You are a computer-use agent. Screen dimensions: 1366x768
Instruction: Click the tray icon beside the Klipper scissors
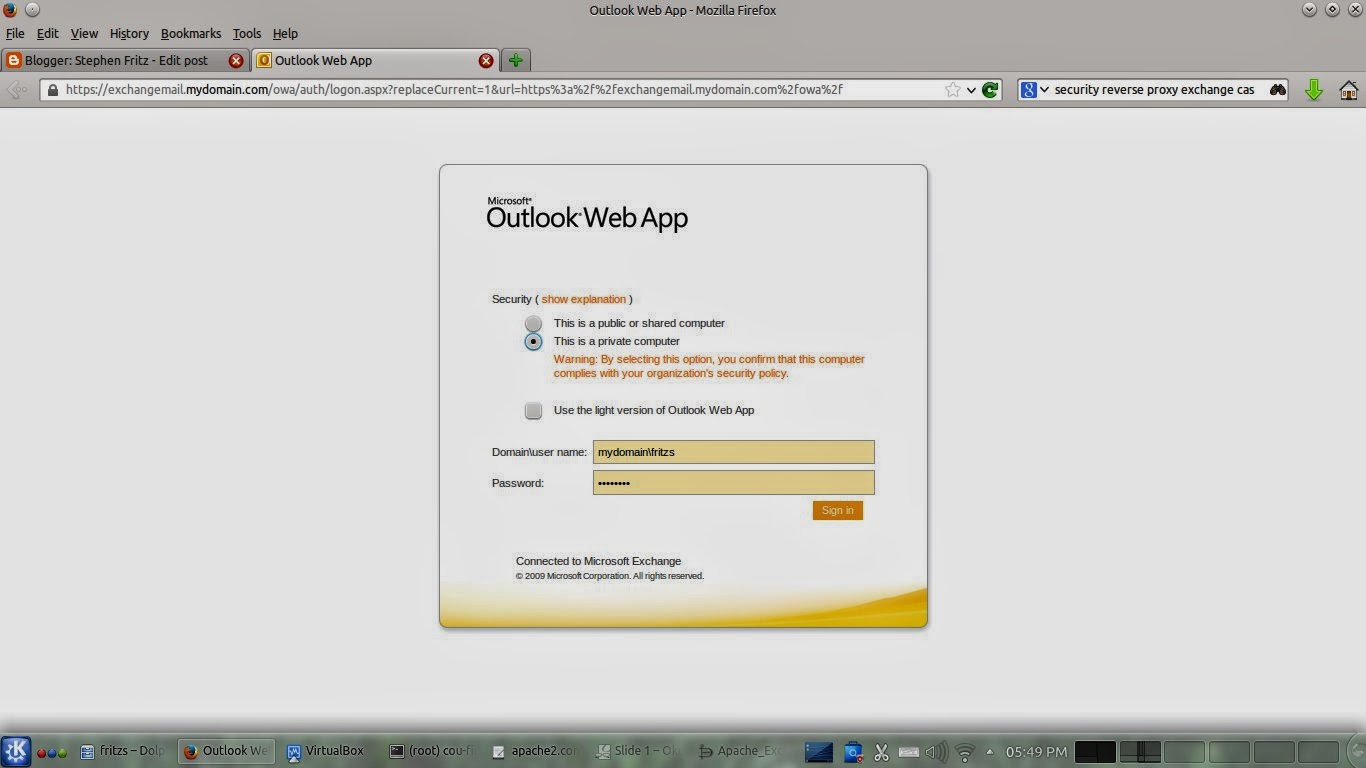click(853, 752)
